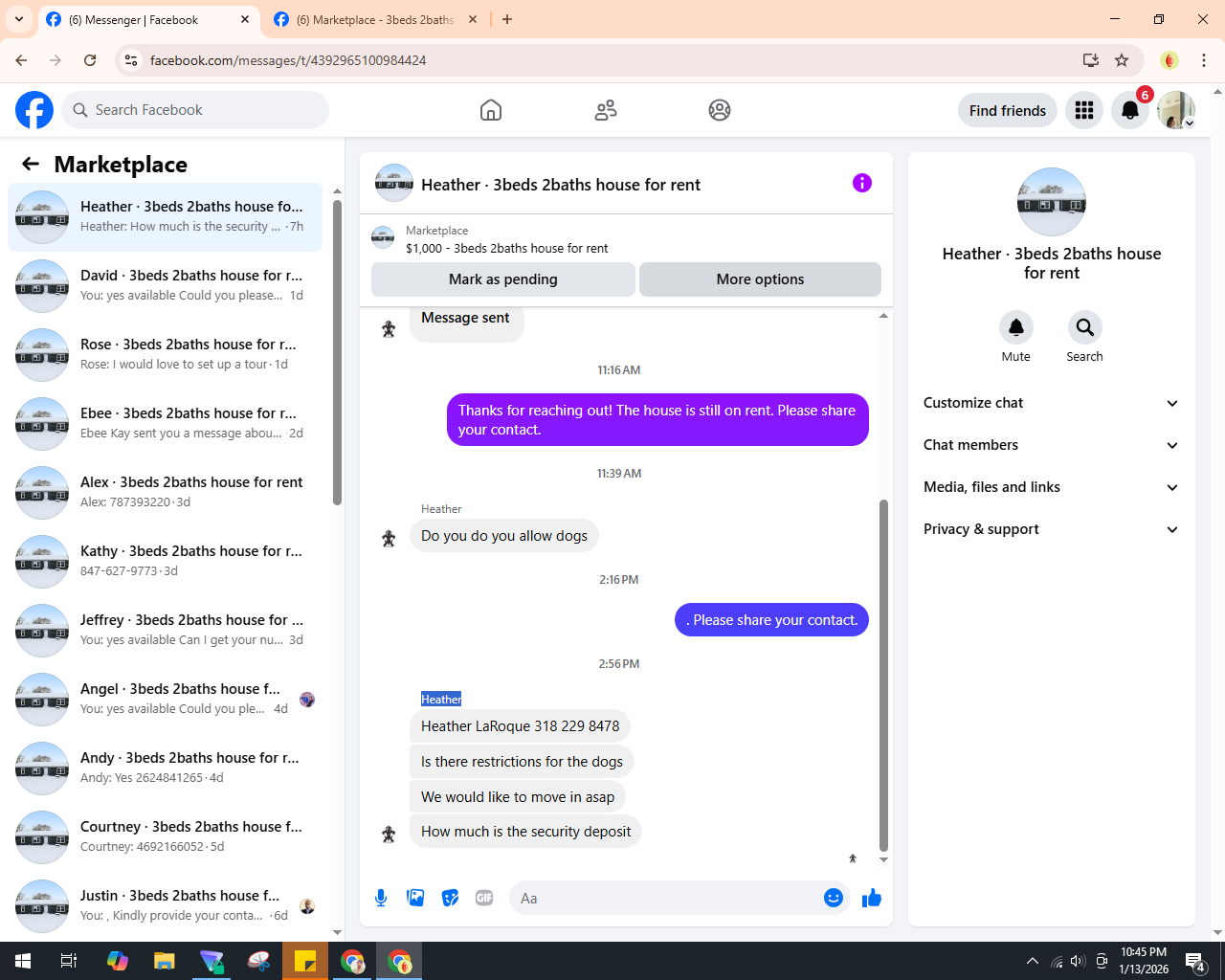Image resolution: width=1225 pixels, height=980 pixels.
Task: Click message 'Heather LaRoque 318 229 8478'
Action: [x=520, y=726]
